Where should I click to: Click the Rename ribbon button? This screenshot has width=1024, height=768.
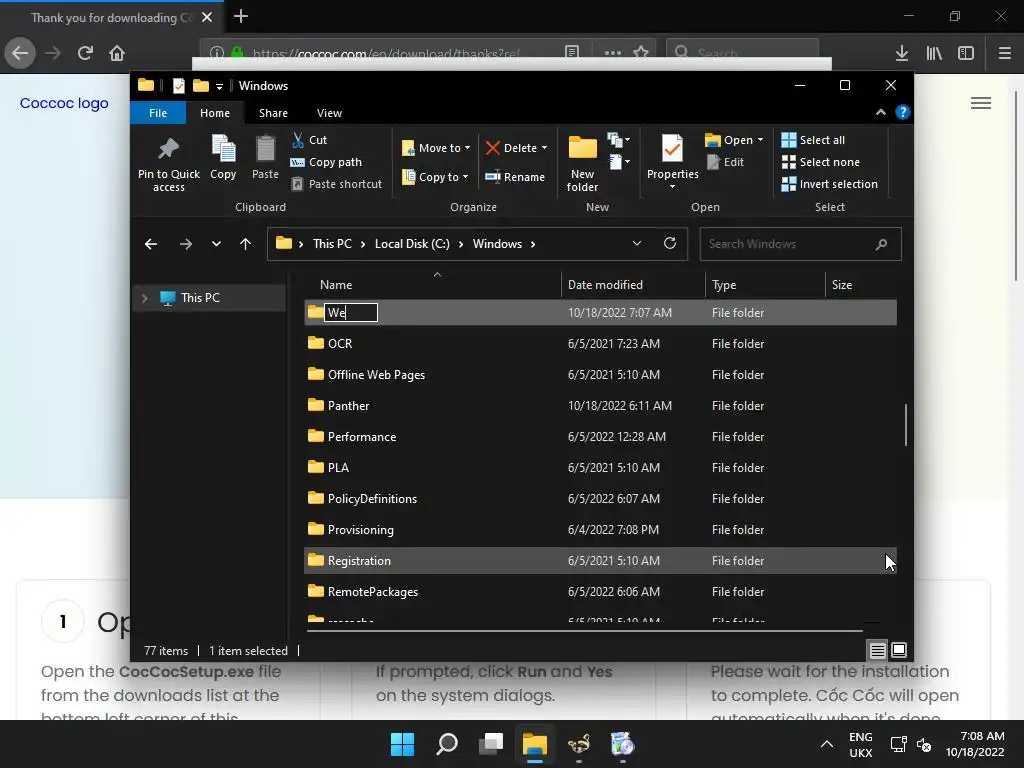[515, 177]
